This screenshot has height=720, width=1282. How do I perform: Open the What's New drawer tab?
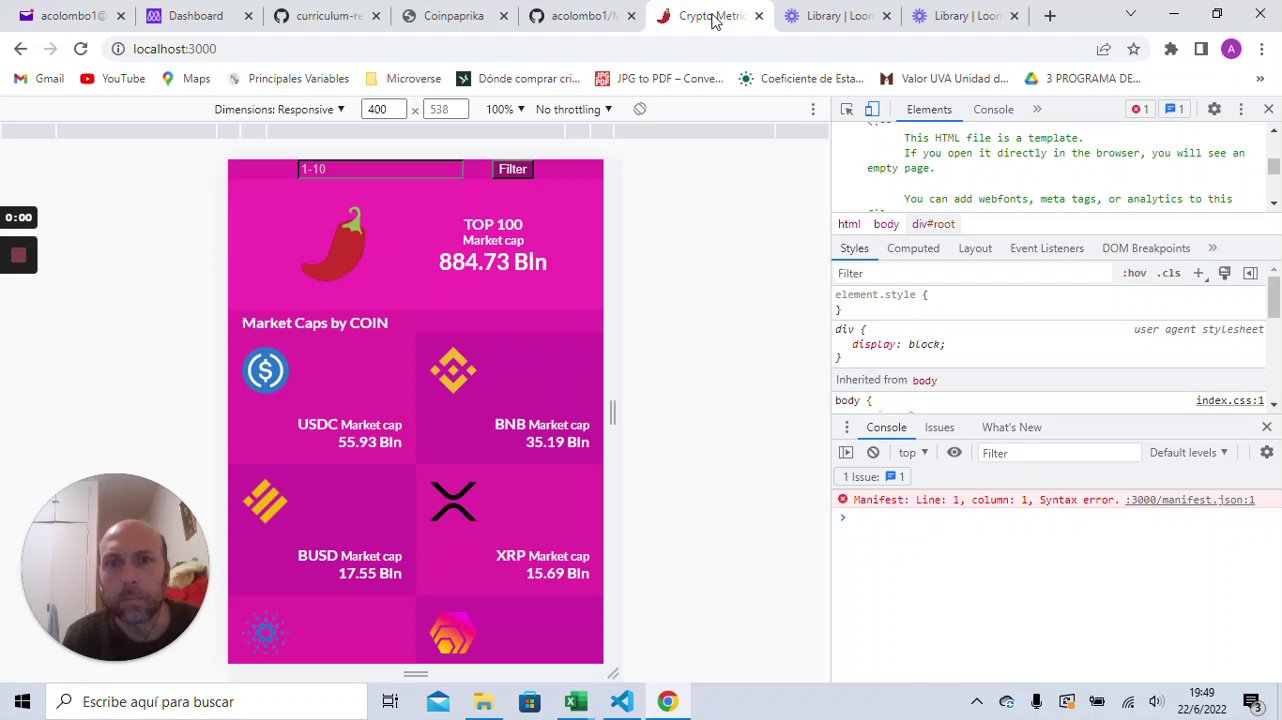pos(1011,427)
